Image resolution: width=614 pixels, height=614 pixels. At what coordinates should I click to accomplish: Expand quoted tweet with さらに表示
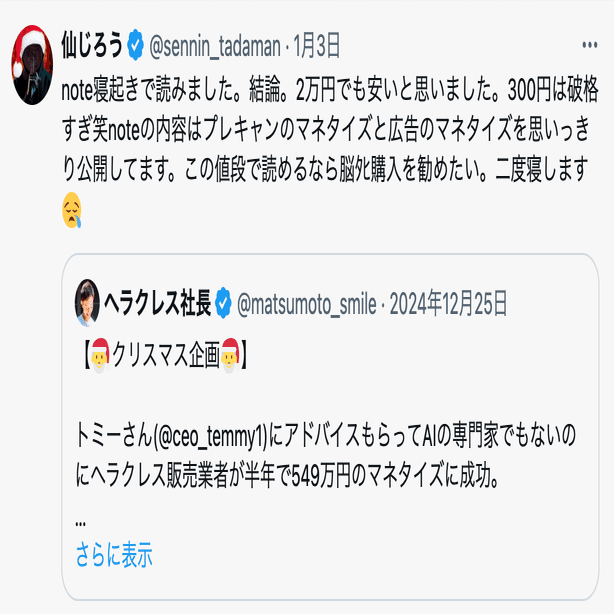(x=114, y=554)
